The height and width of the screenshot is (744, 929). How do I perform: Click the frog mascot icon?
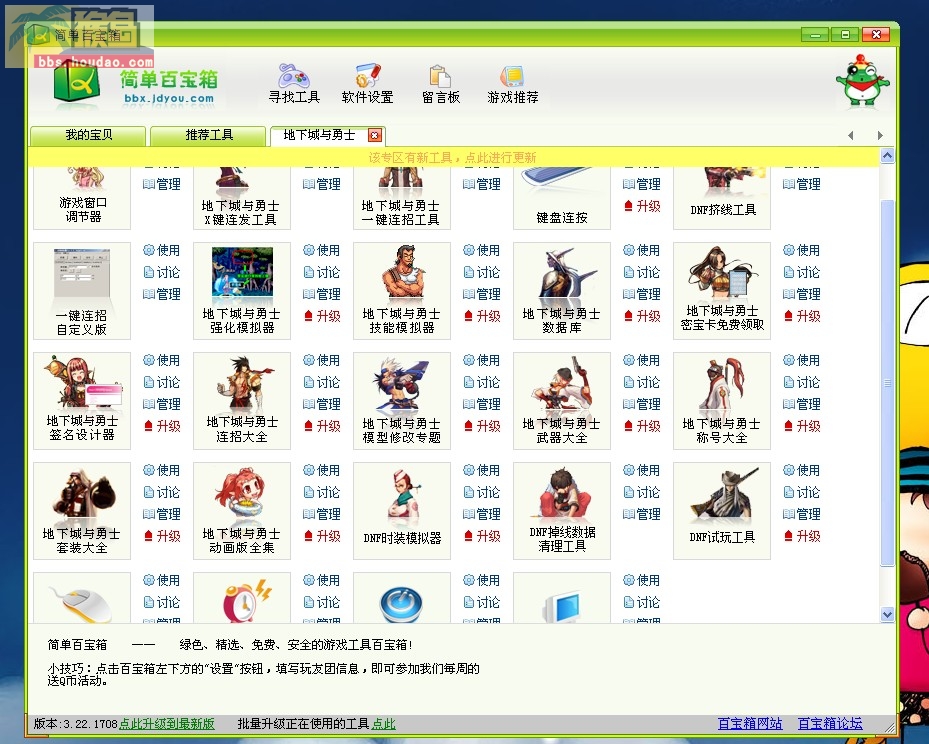pyautogui.click(x=863, y=81)
